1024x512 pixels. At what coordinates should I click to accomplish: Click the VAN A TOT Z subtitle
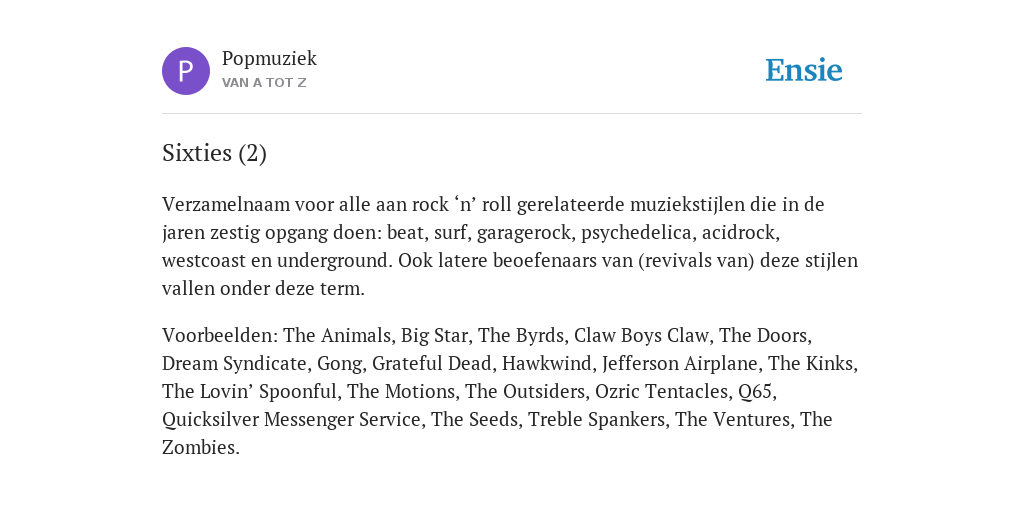click(x=264, y=83)
